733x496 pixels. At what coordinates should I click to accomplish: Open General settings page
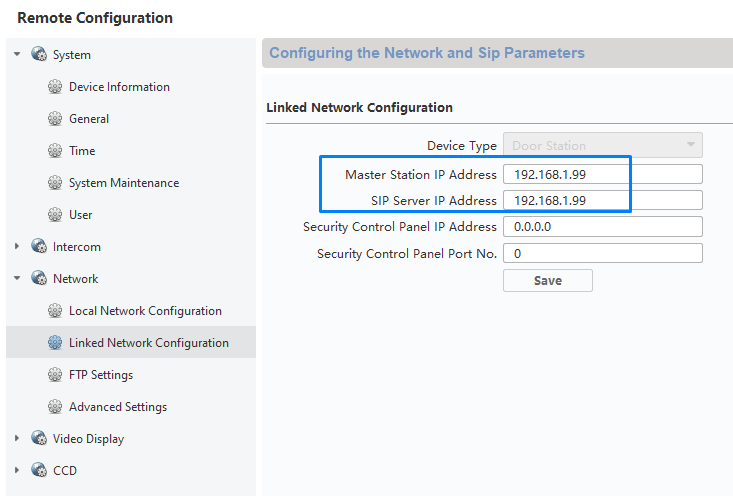(89, 119)
